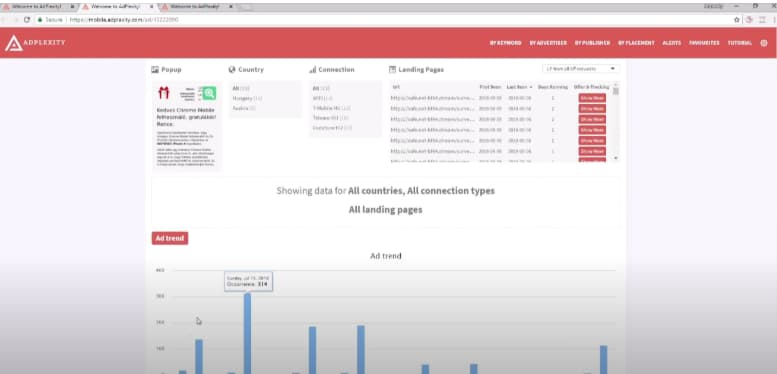
Task: Filter by Austria country
Action: (x=244, y=107)
